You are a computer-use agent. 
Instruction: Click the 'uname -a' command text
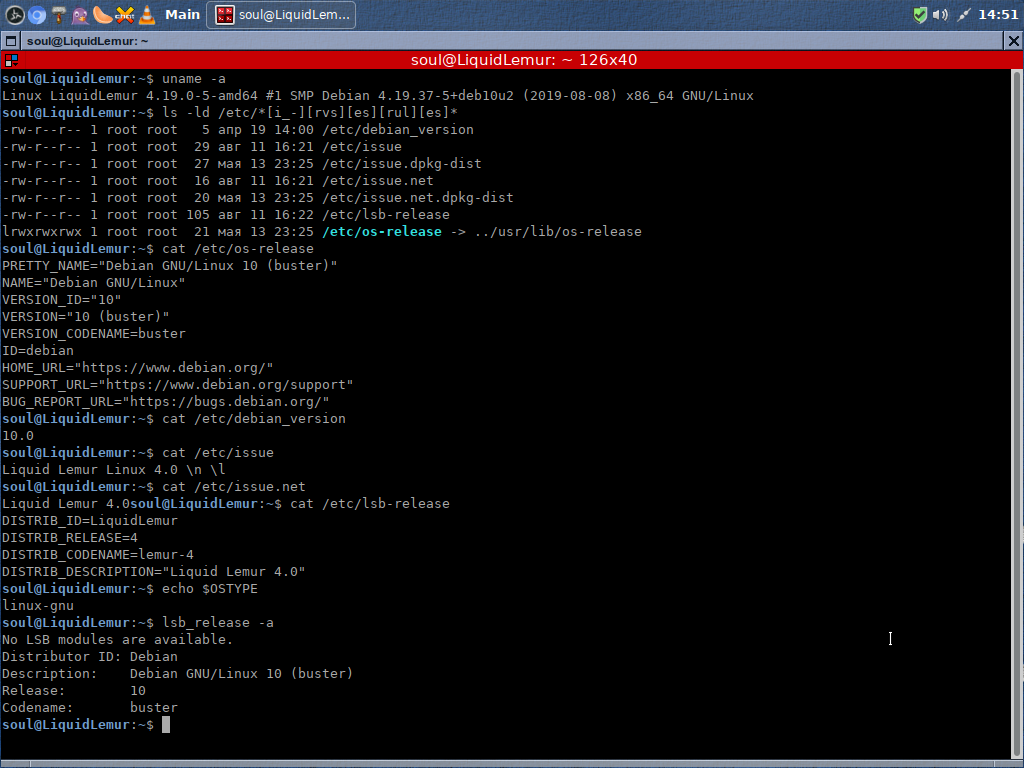[x=194, y=79]
